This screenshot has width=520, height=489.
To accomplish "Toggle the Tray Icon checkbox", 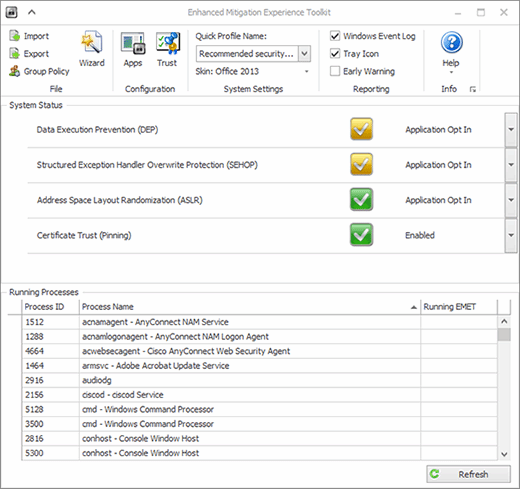I will 335,53.
